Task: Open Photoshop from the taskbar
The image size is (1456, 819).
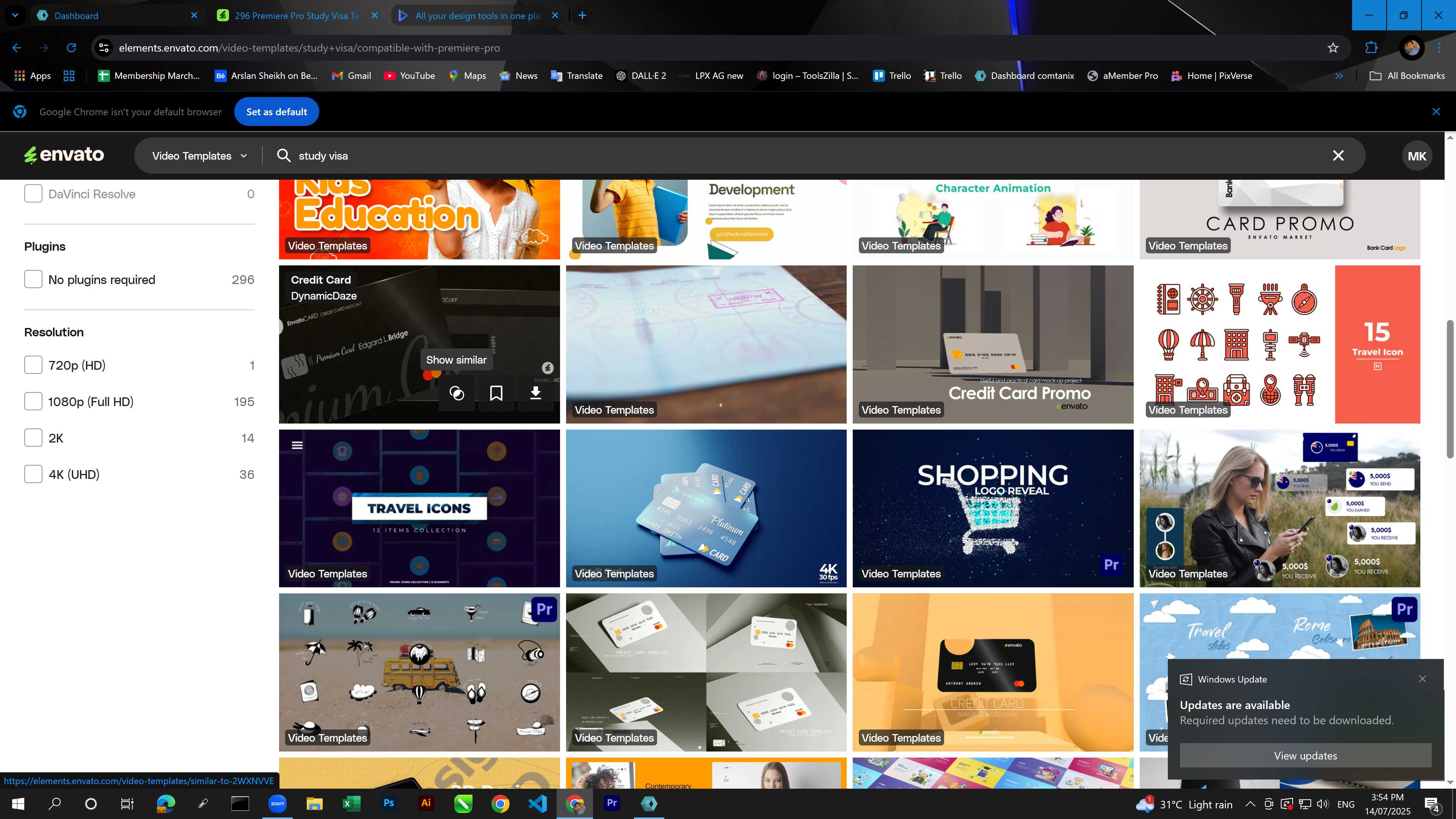Action: 388,803
